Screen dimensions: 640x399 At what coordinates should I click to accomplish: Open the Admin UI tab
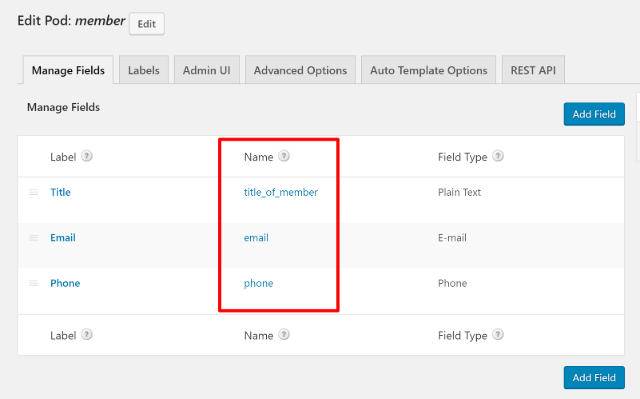207,70
